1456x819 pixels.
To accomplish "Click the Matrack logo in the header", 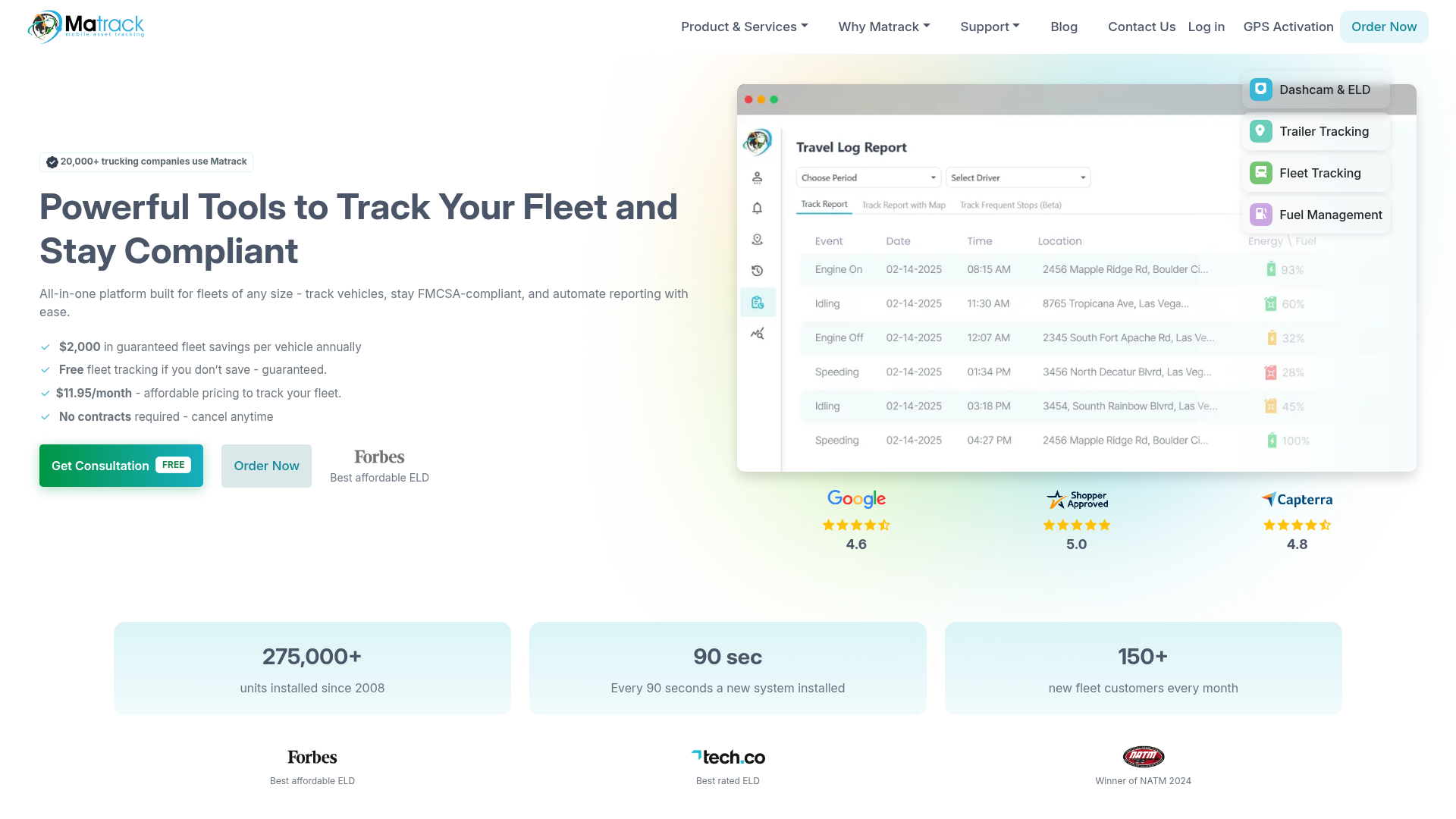I will [x=85, y=26].
